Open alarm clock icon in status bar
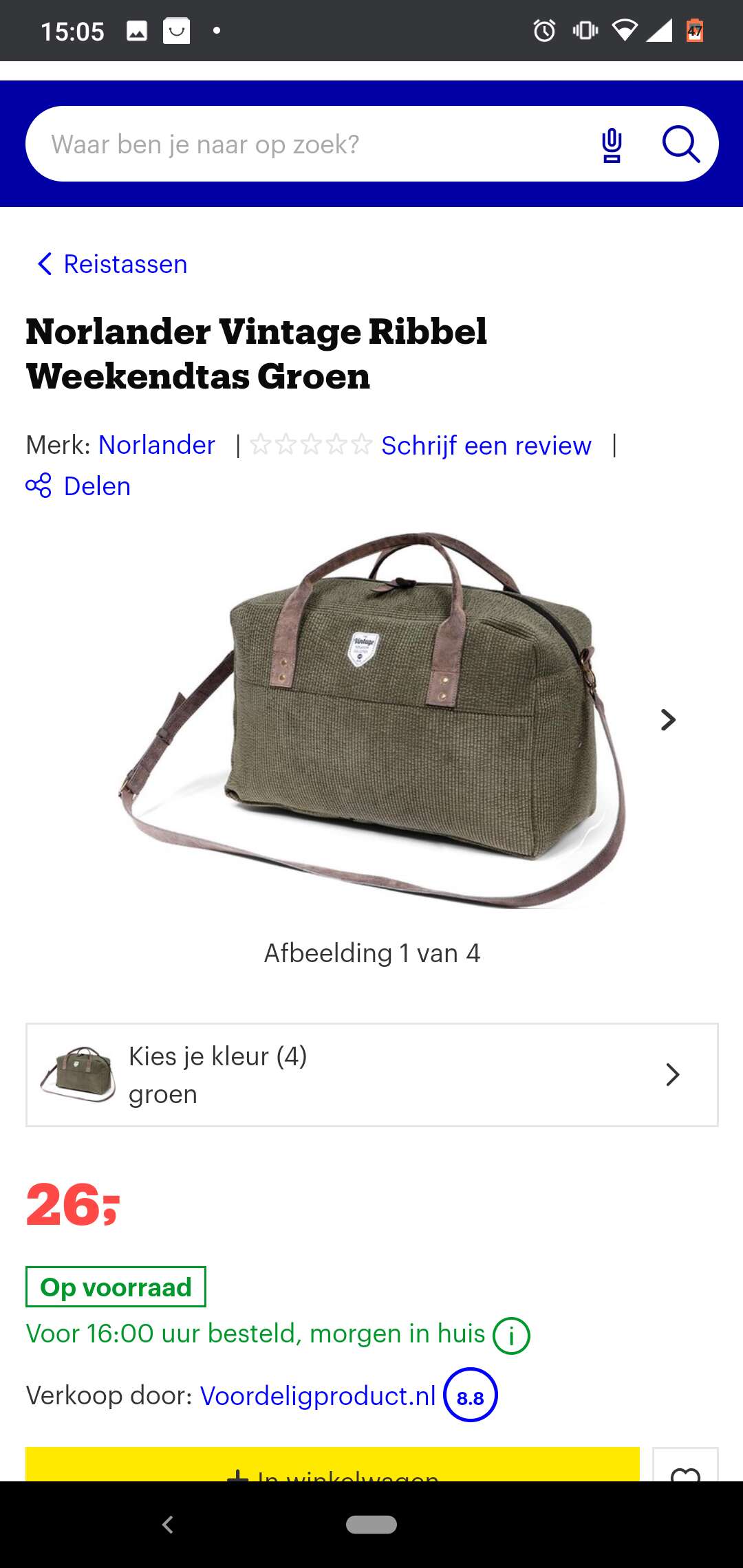Image resolution: width=743 pixels, height=1568 pixels. click(x=544, y=31)
